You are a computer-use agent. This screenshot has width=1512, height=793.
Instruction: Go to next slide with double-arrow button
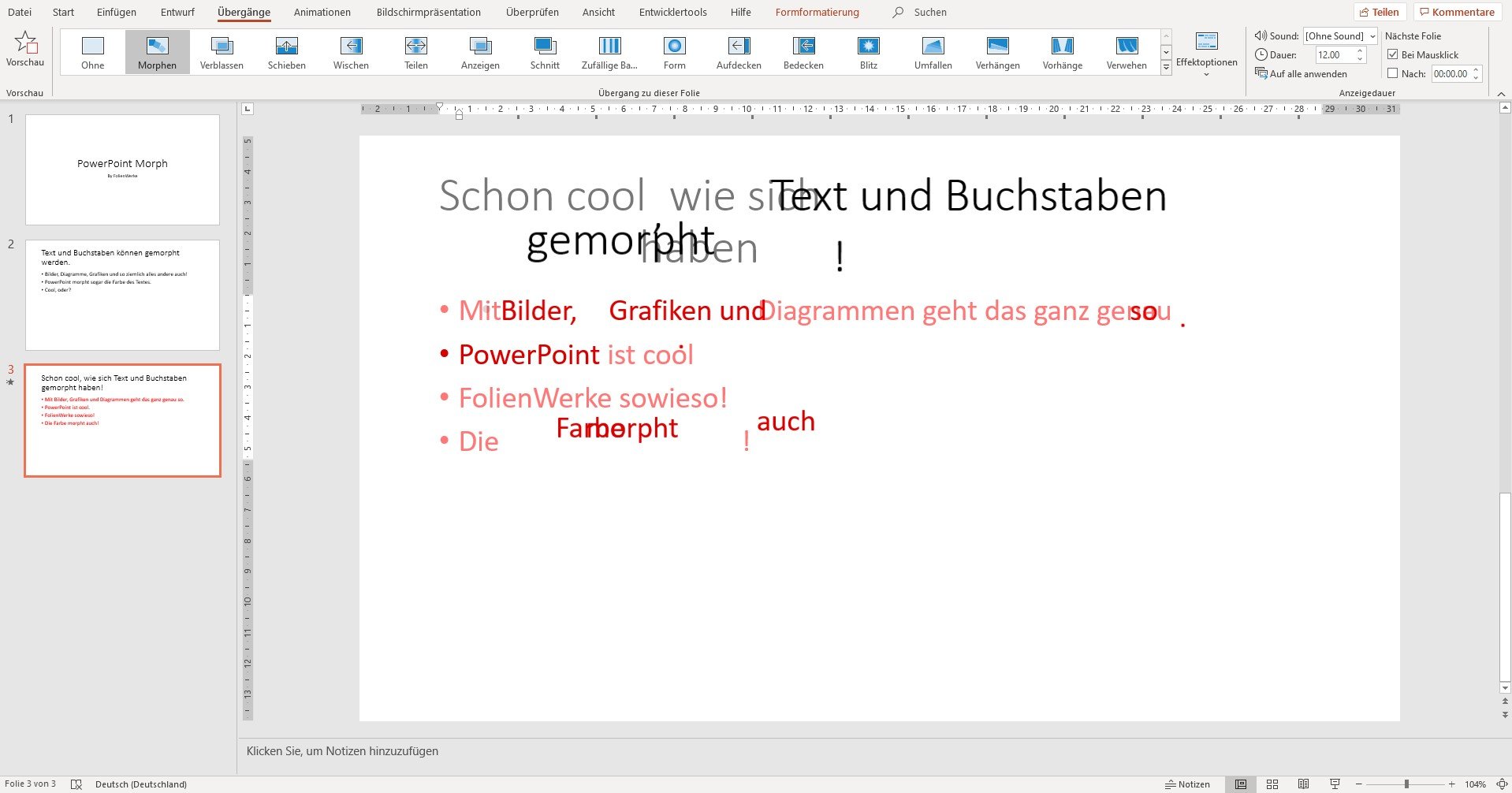point(1505,714)
